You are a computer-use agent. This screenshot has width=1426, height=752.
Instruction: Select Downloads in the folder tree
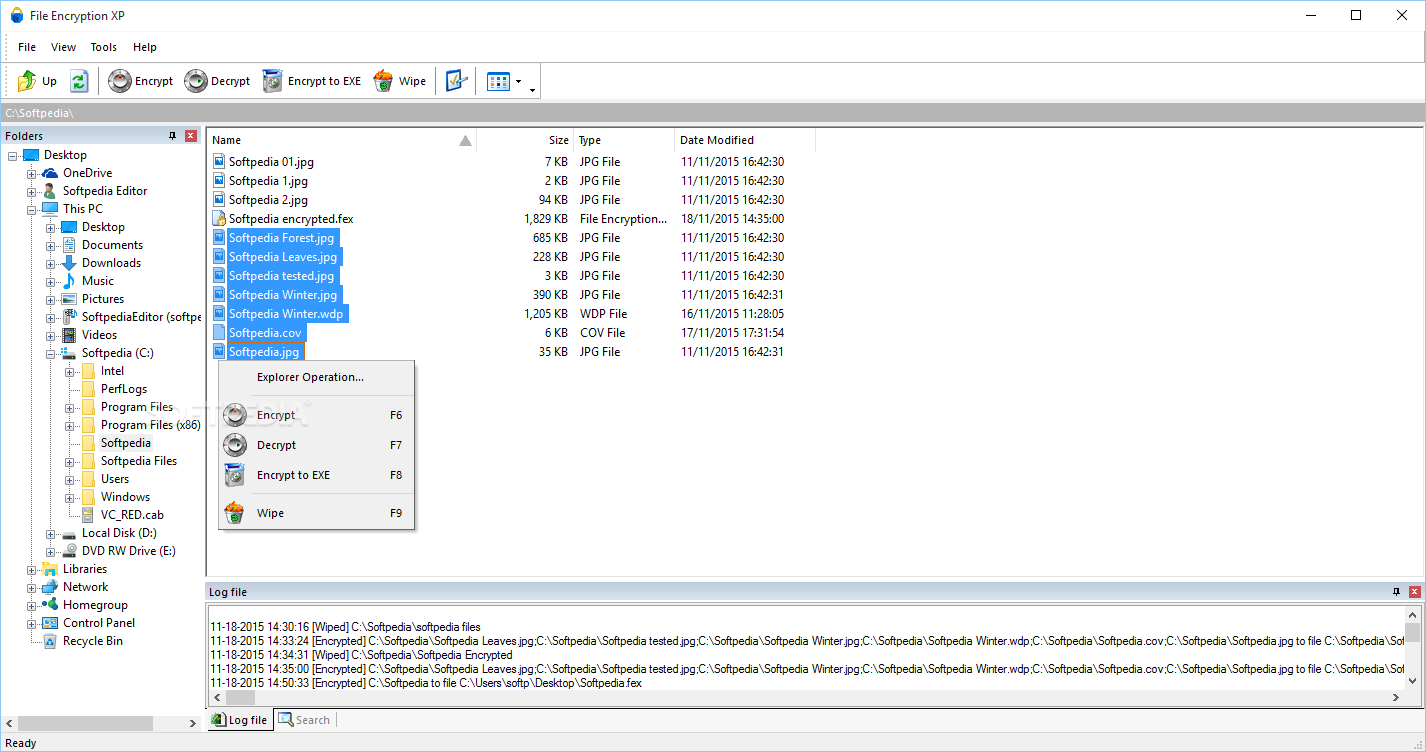[x=111, y=263]
